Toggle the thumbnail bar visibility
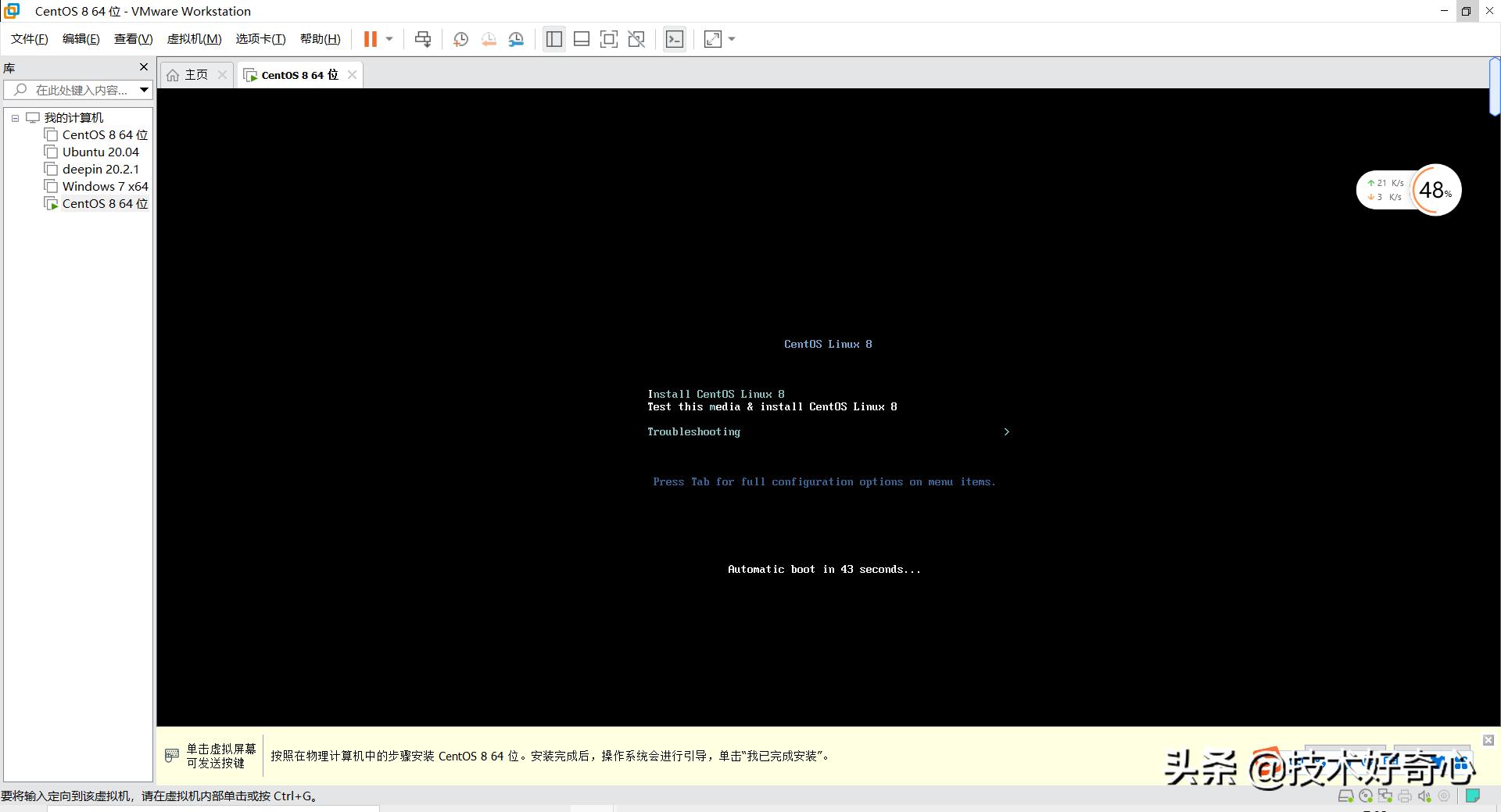1501x812 pixels. tap(582, 39)
